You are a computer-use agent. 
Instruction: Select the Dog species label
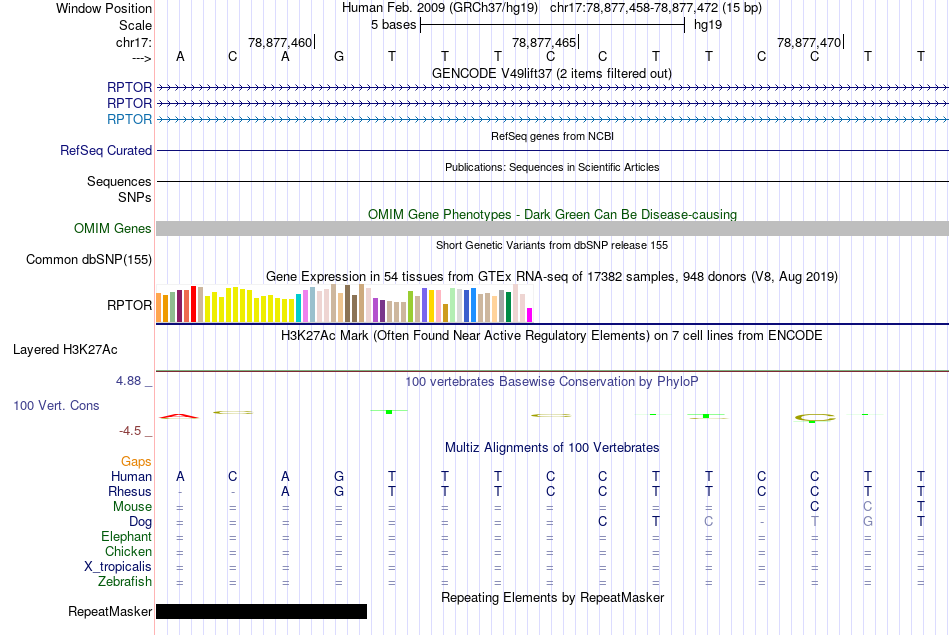click(140, 522)
